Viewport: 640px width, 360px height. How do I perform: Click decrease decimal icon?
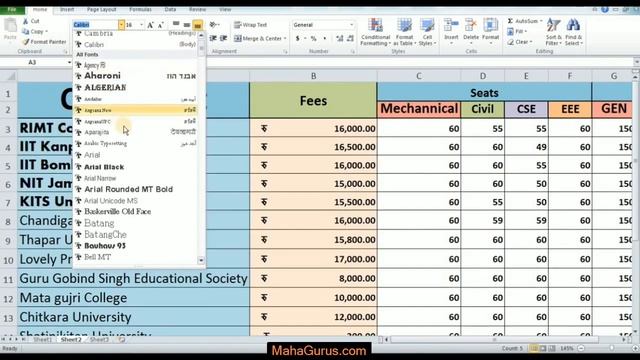coord(350,38)
